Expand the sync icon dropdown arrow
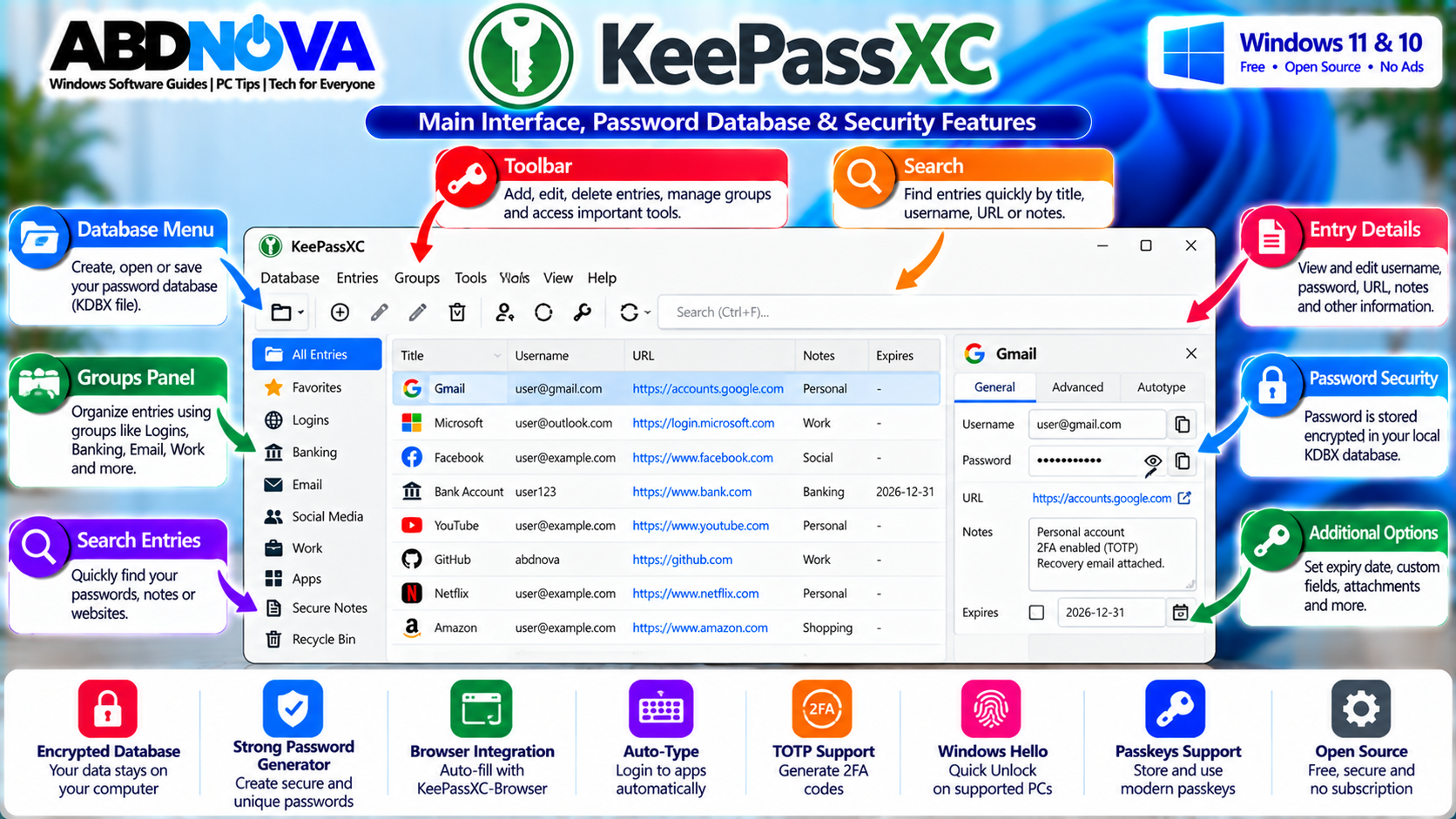Image resolution: width=1456 pixels, height=819 pixels. [x=647, y=312]
